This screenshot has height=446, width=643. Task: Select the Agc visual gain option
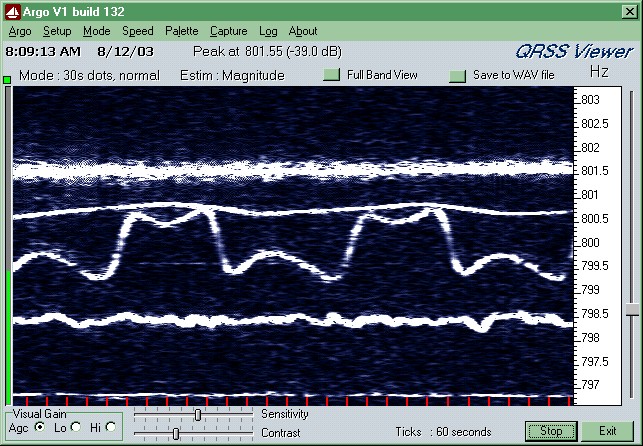(40, 427)
